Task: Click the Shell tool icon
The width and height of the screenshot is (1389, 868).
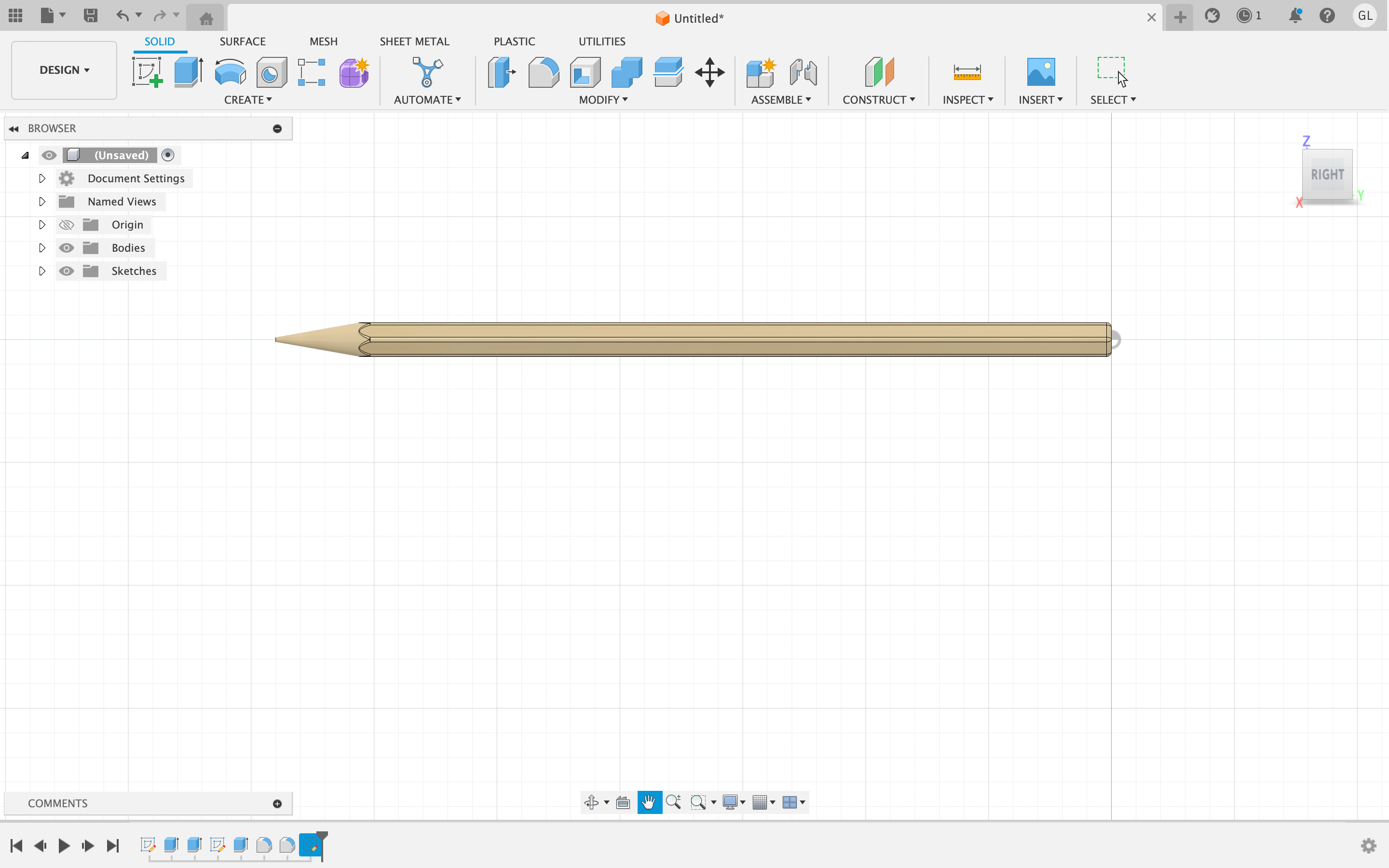Action: pyautogui.click(x=585, y=72)
